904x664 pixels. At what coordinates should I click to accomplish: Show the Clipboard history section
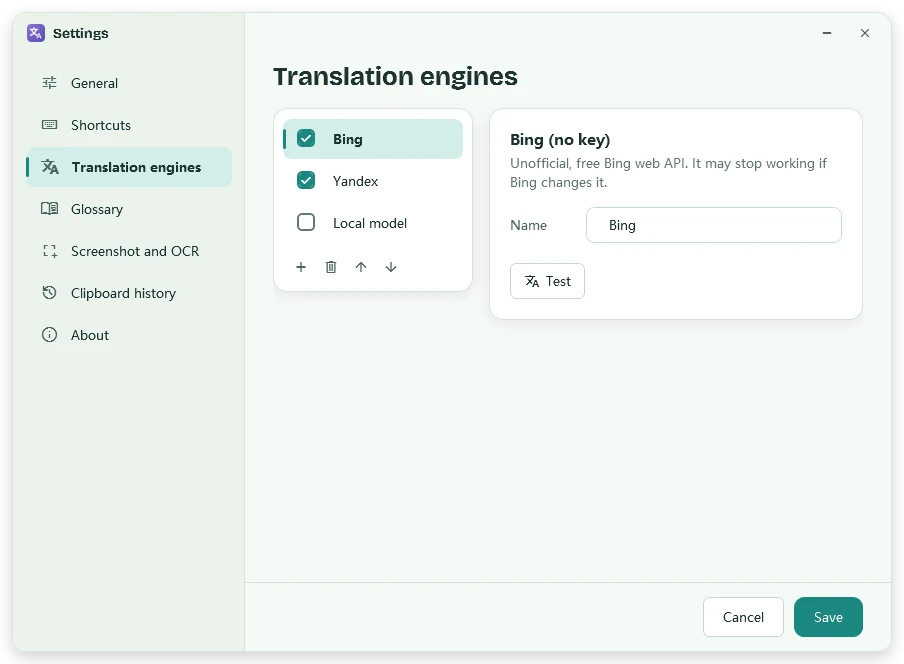(x=129, y=293)
